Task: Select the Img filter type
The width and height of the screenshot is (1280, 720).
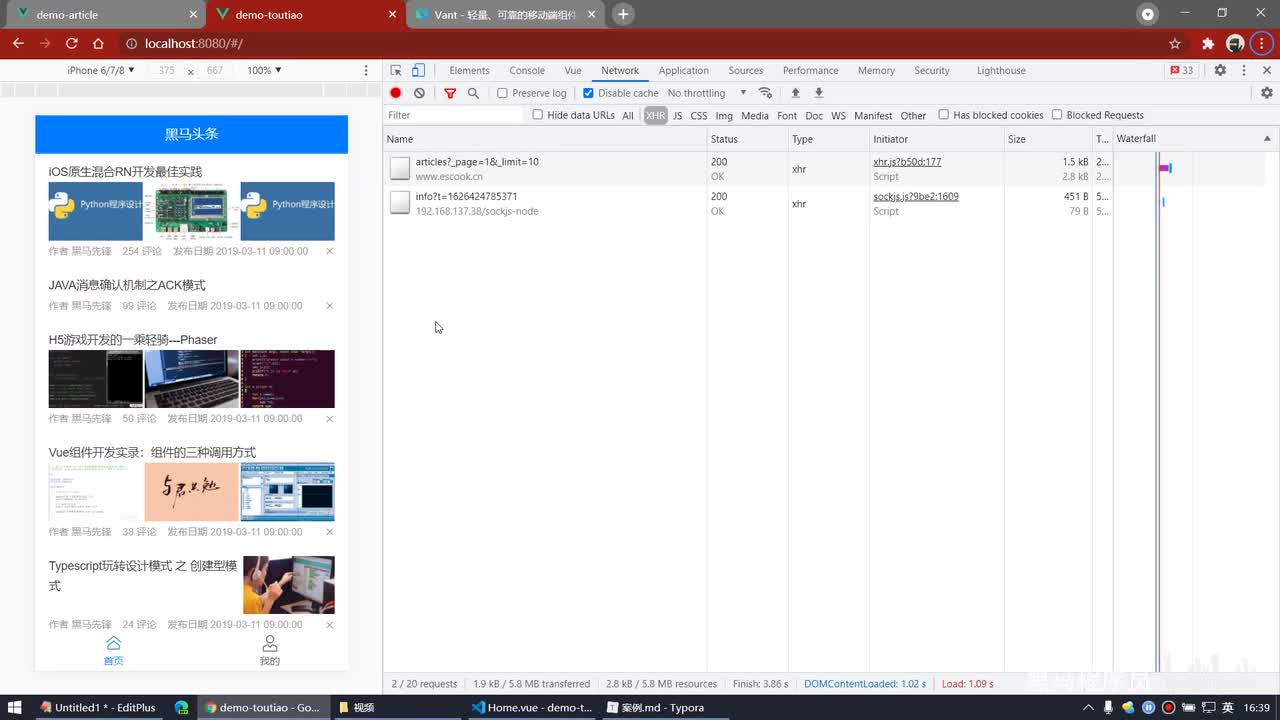Action: pos(724,116)
